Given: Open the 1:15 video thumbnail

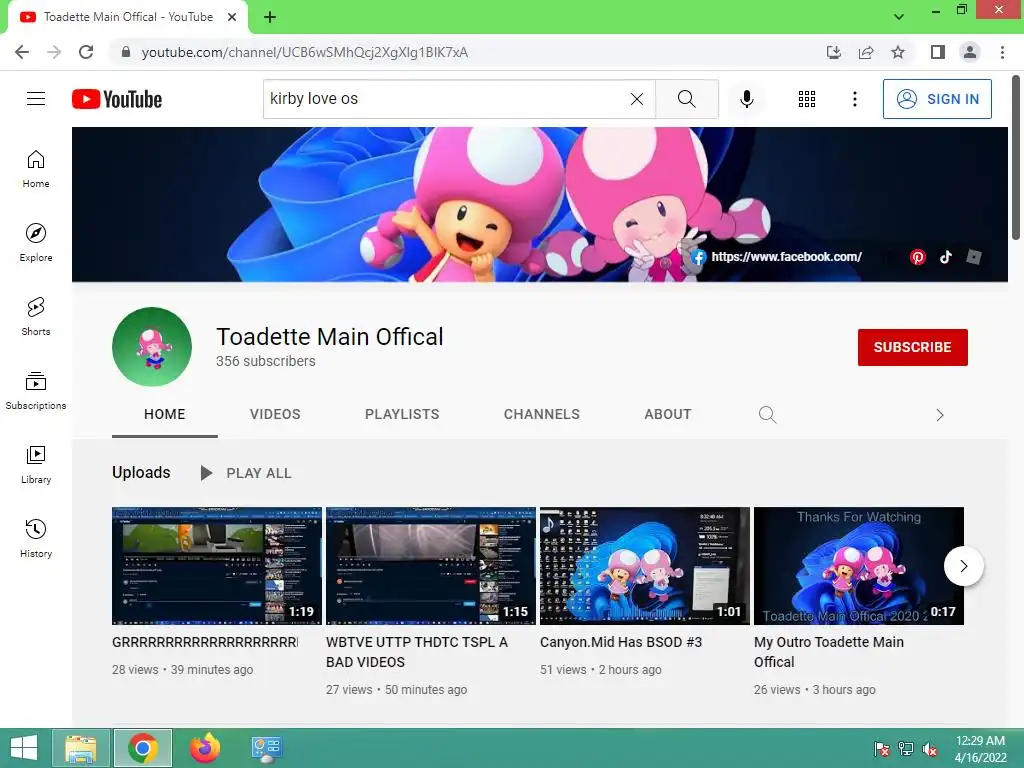Looking at the screenshot, I should 431,566.
